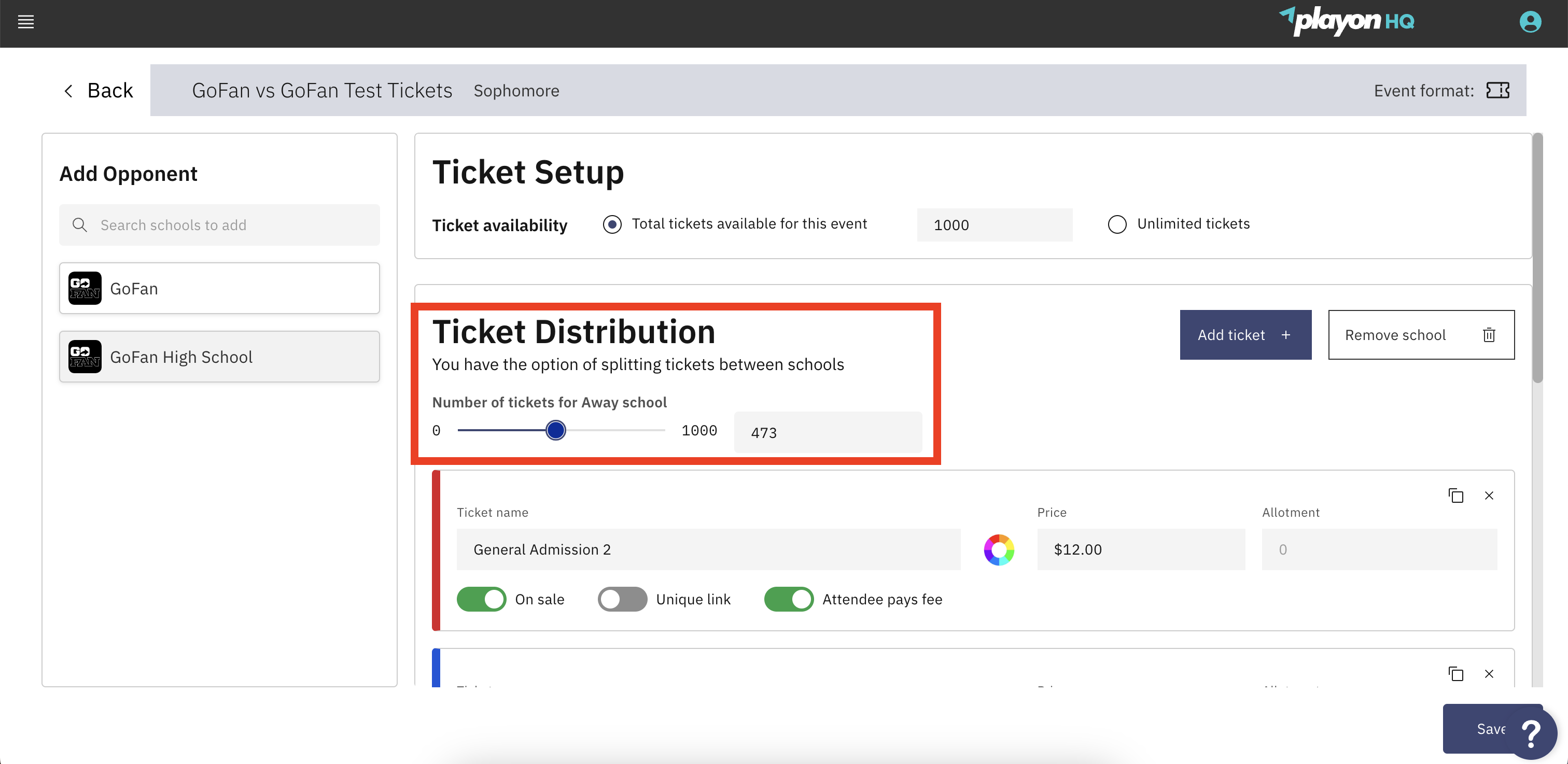This screenshot has width=1568, height=764.
Task: Select GoFan High School in opponent list
Action: 181,357
